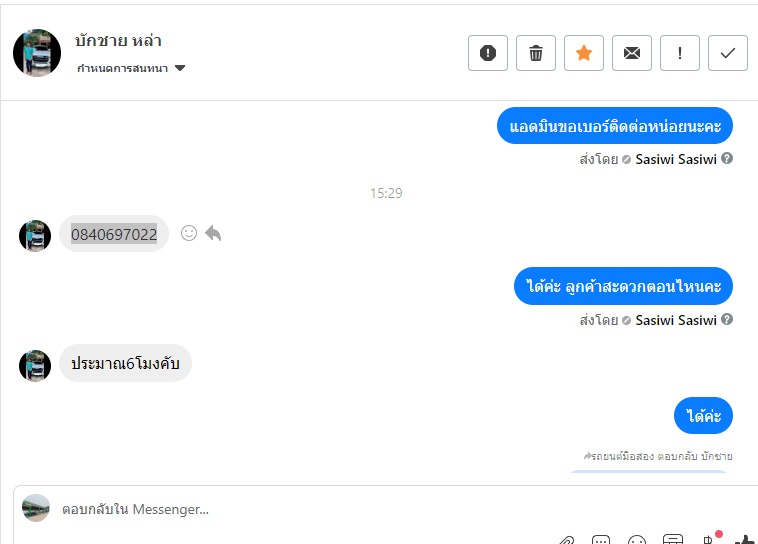Open help icon beside first Sasiwi Sasiwi
The width and height of the screenshot is (758, 544).
(727, 158)
